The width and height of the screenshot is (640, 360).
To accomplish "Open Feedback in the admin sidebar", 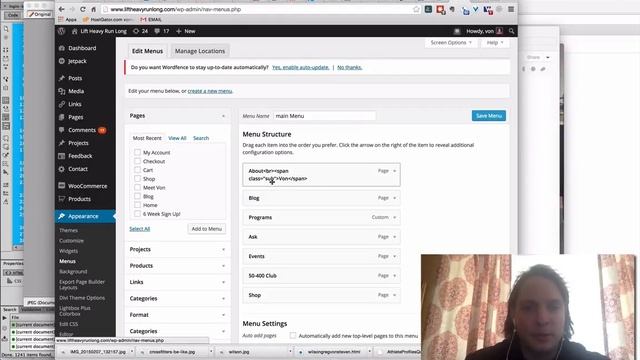I will [x=80, y=156].
